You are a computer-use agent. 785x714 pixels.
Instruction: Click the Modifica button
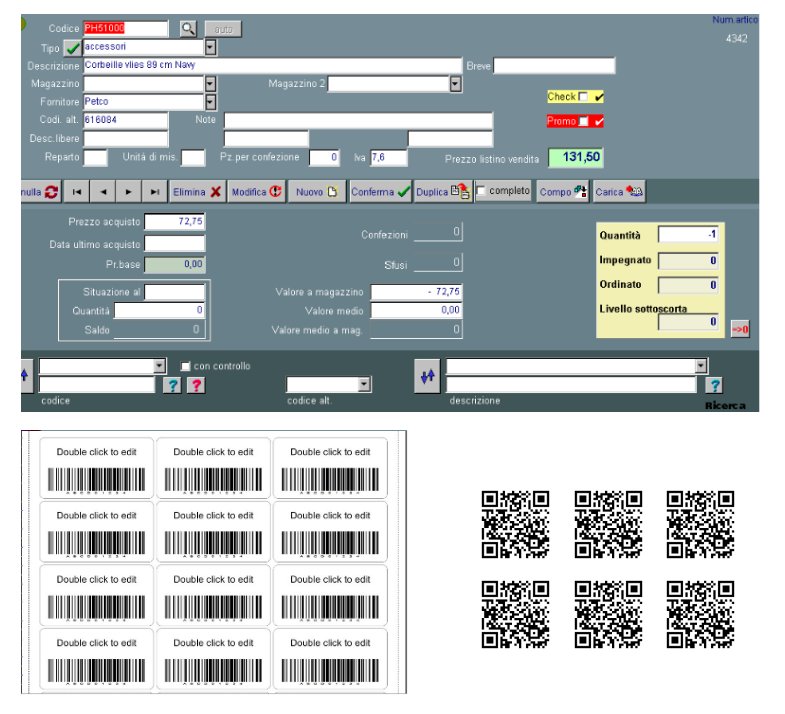[x=257, y=192]
